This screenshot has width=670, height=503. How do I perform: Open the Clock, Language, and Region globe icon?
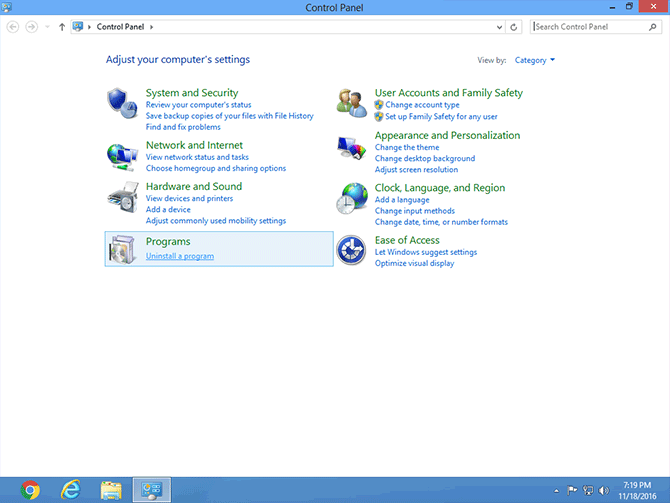(x=352, y=198)
